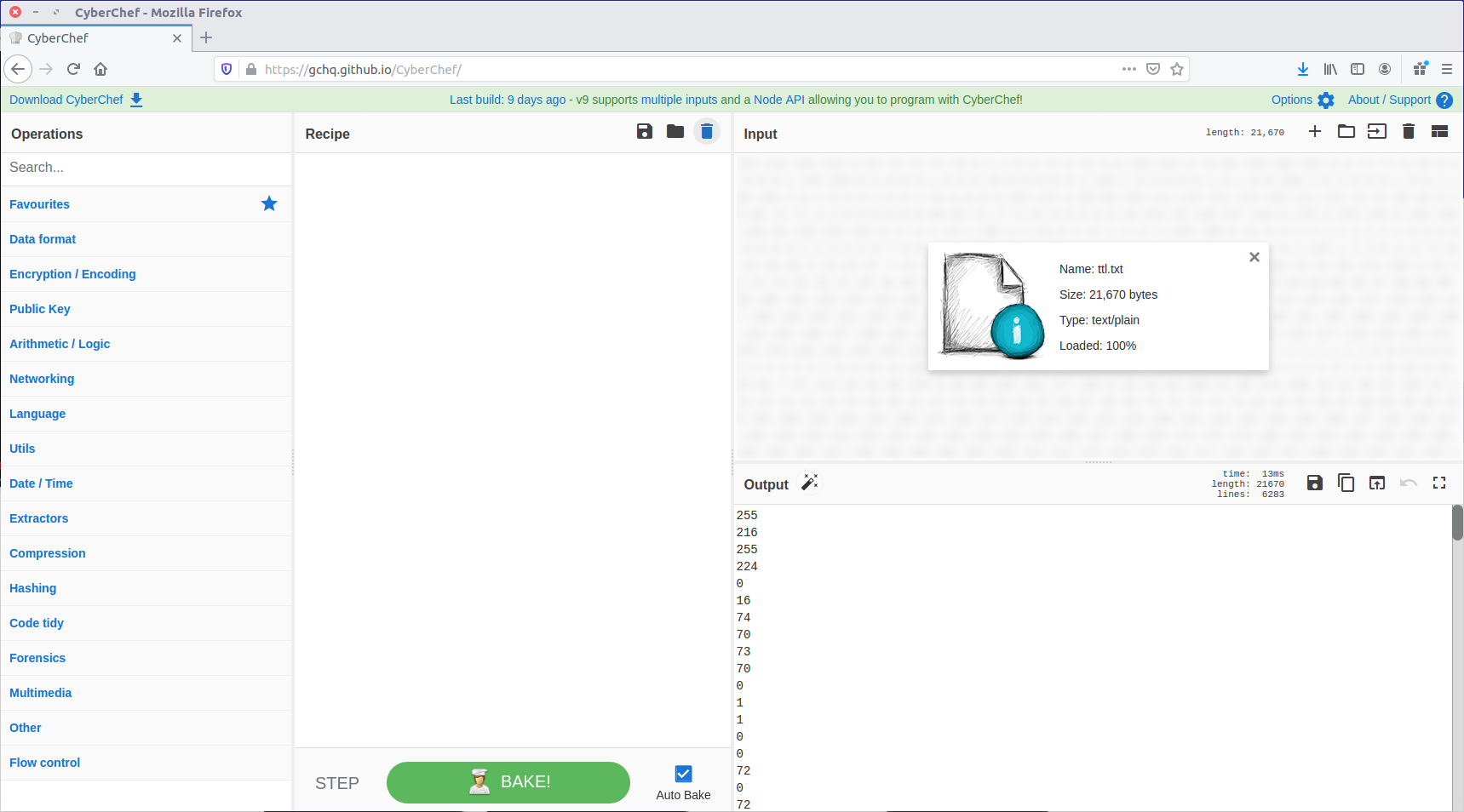Save output to file icon

1315,483
